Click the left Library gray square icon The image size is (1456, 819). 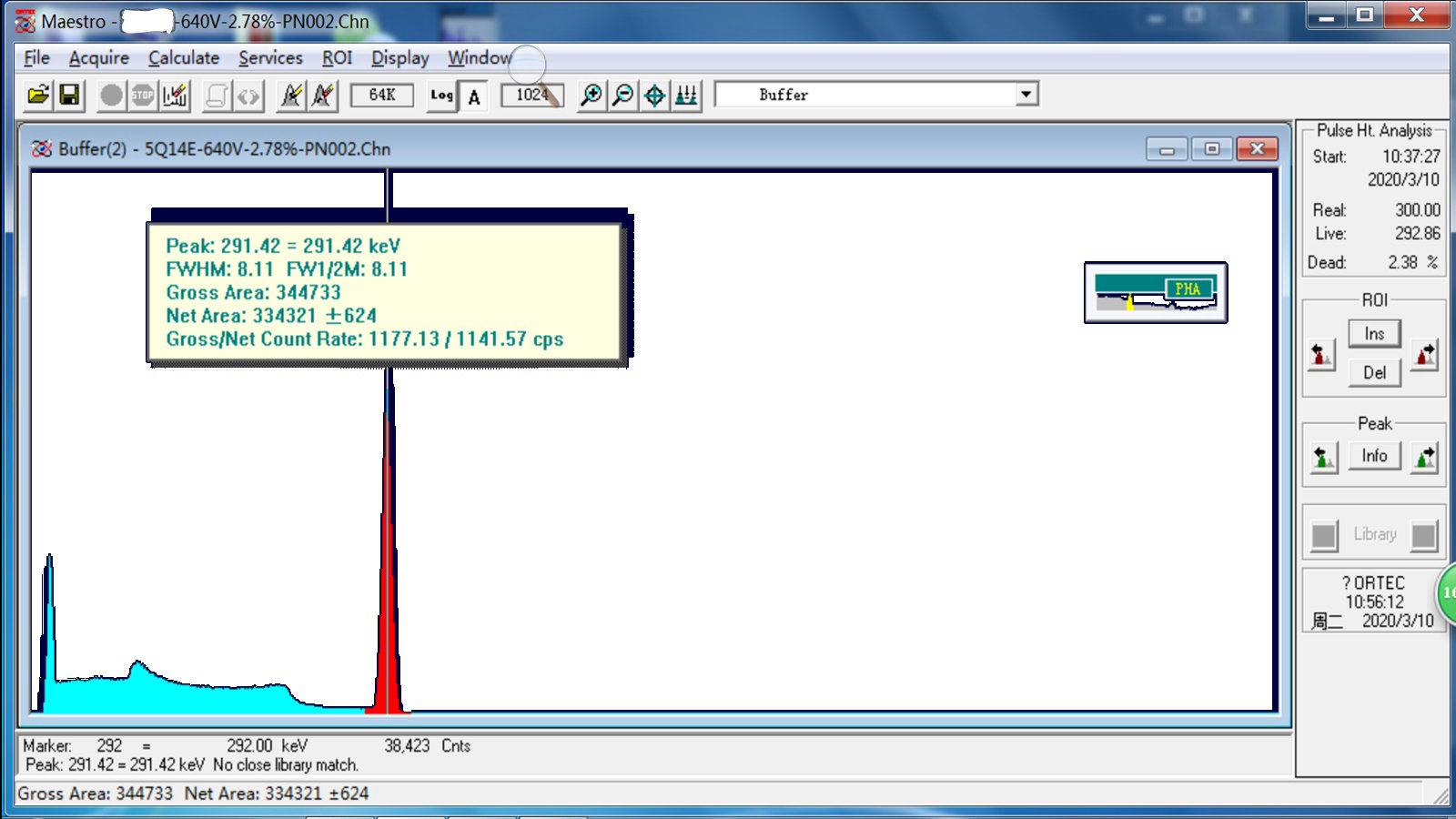pos(1324,536)
